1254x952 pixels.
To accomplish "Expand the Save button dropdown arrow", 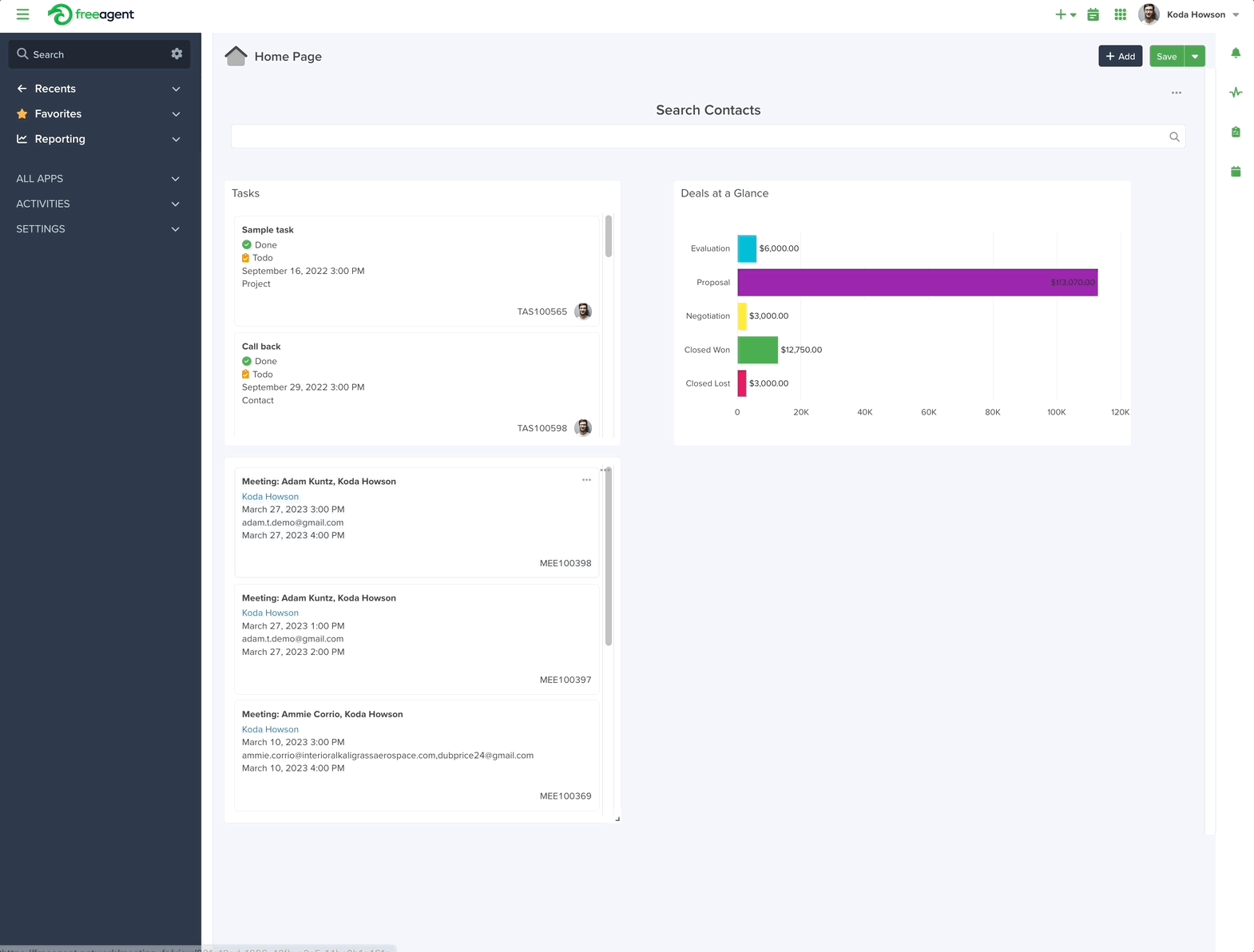I will [1195, 57].
